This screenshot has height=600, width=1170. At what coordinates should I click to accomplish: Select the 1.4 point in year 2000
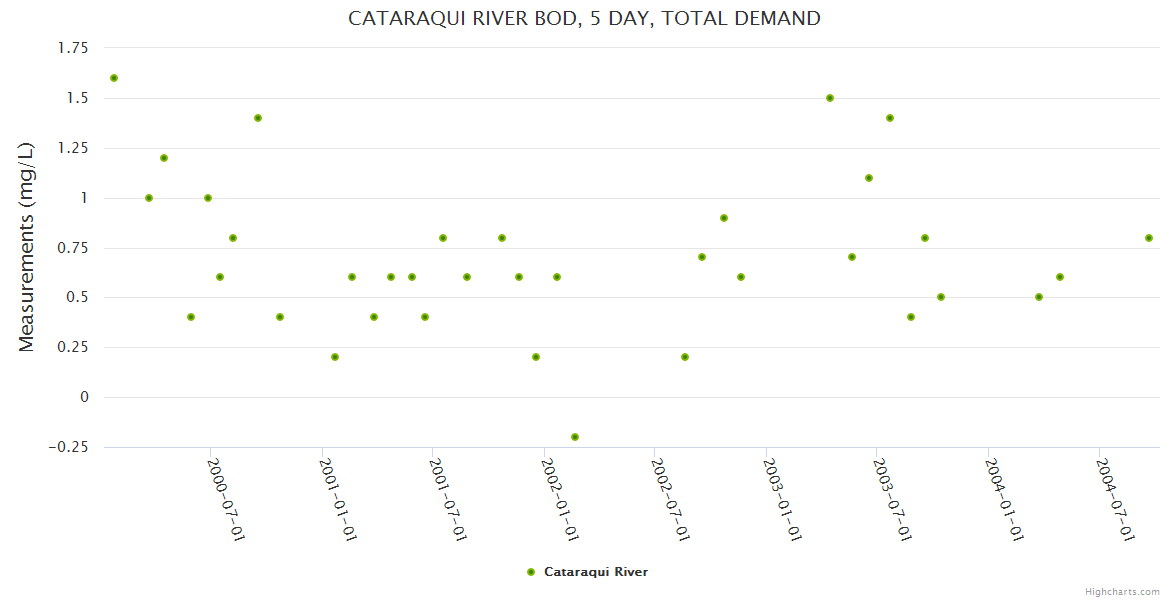pos(258,118)
